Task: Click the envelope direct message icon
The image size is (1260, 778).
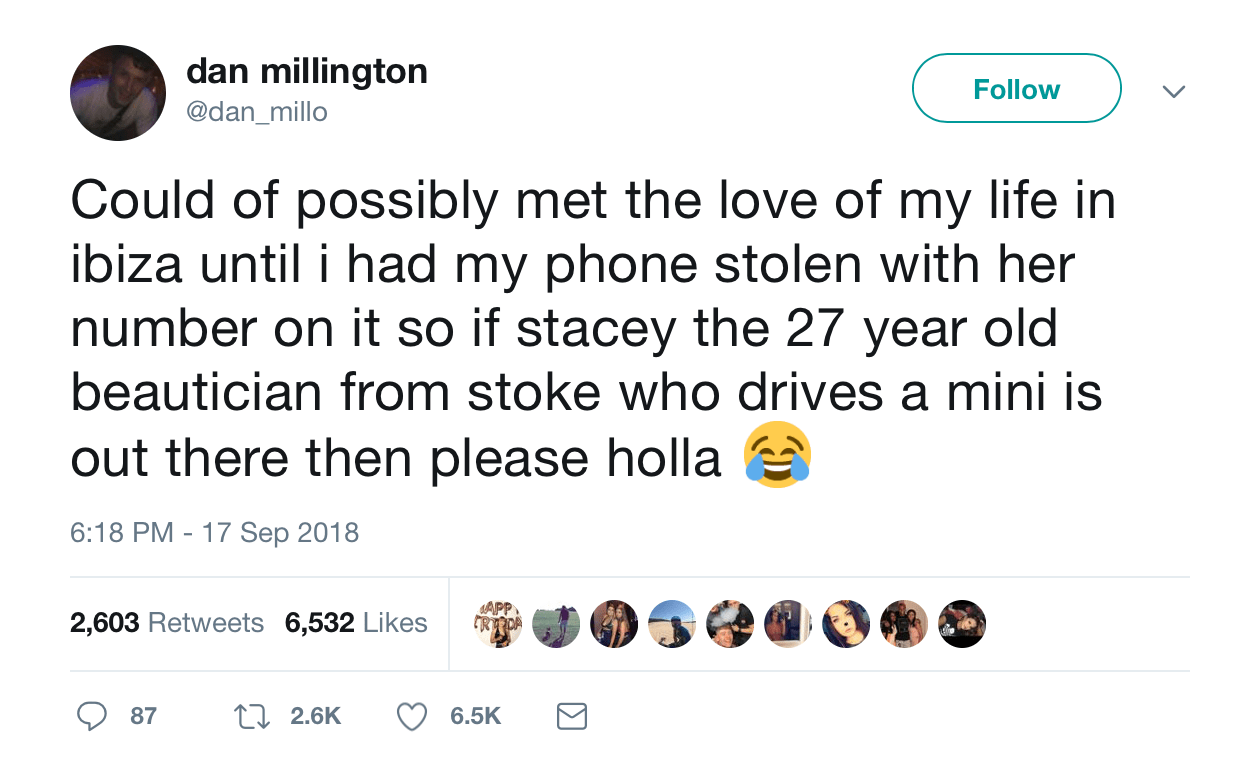Action: pos(570,715)
